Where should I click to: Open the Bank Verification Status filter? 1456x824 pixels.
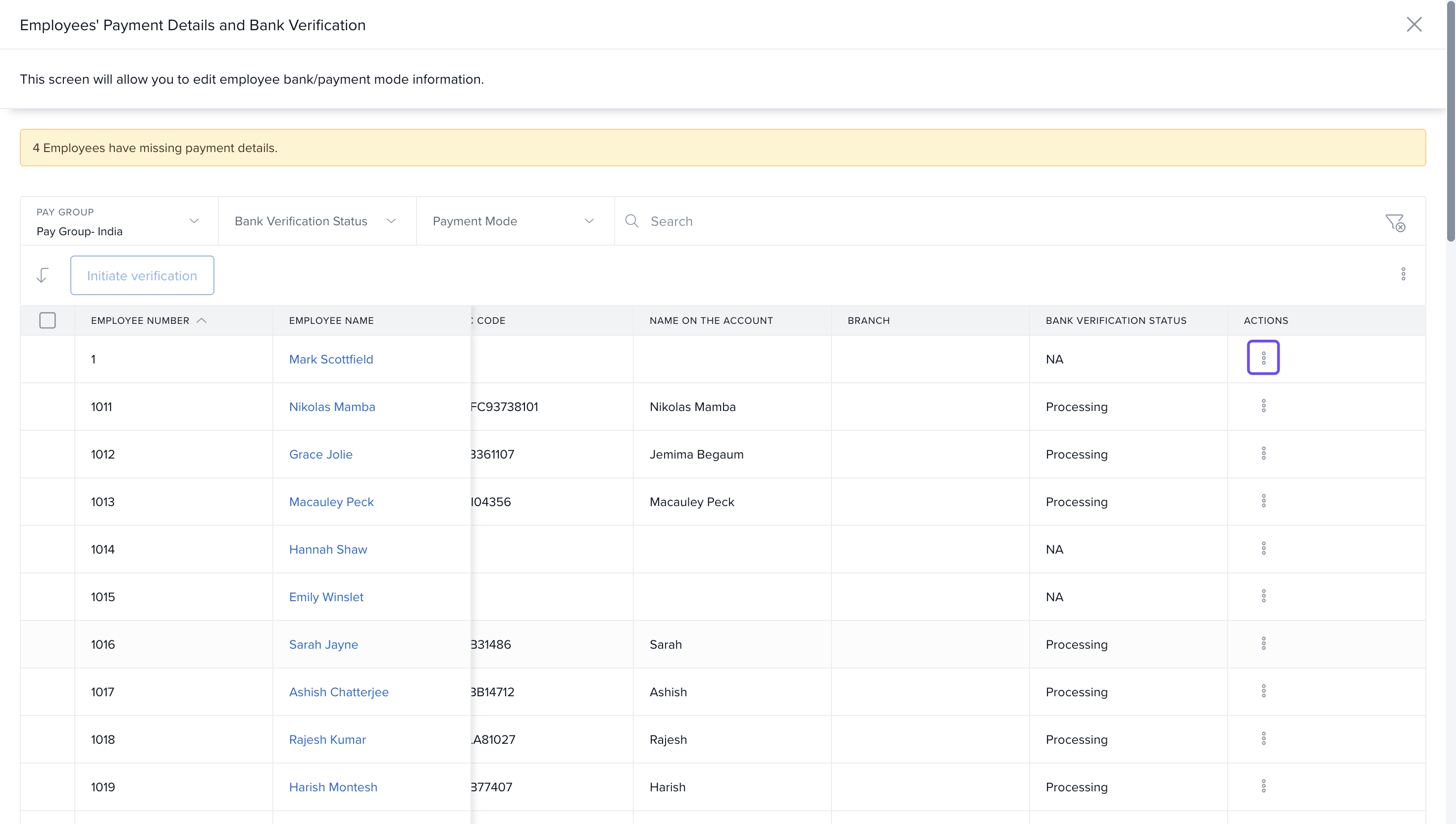316,221
